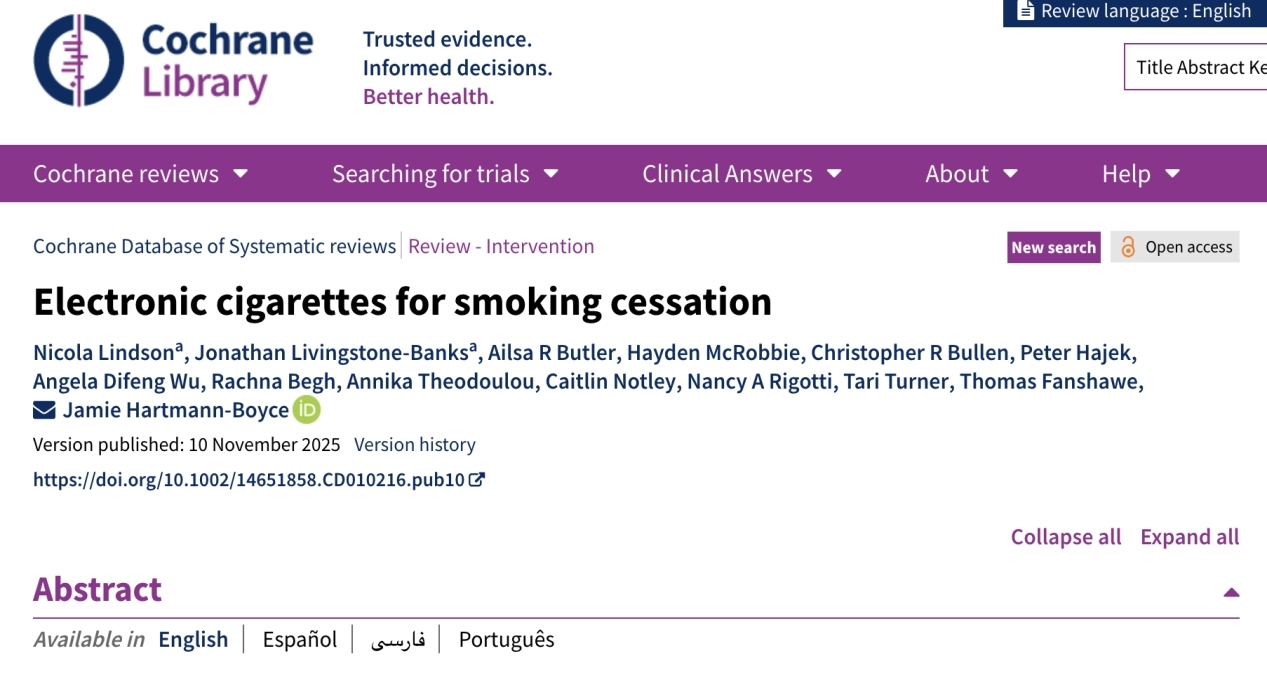Click the Title Abstract Keyword search field
This screenshot has width=1267, height=683.
(x=1200, y=68)
